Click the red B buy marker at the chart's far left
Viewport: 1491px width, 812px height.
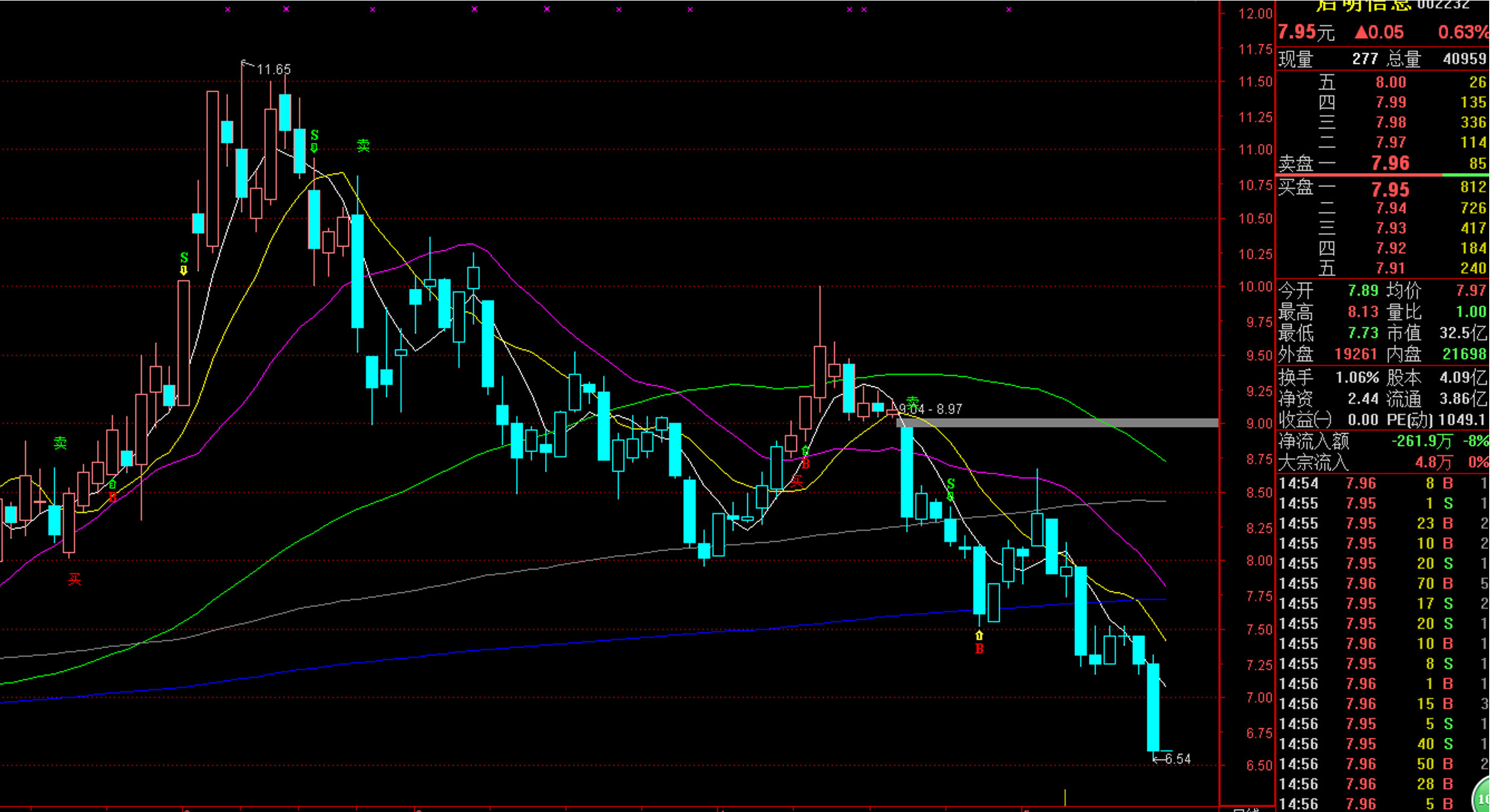pos(113,491)
